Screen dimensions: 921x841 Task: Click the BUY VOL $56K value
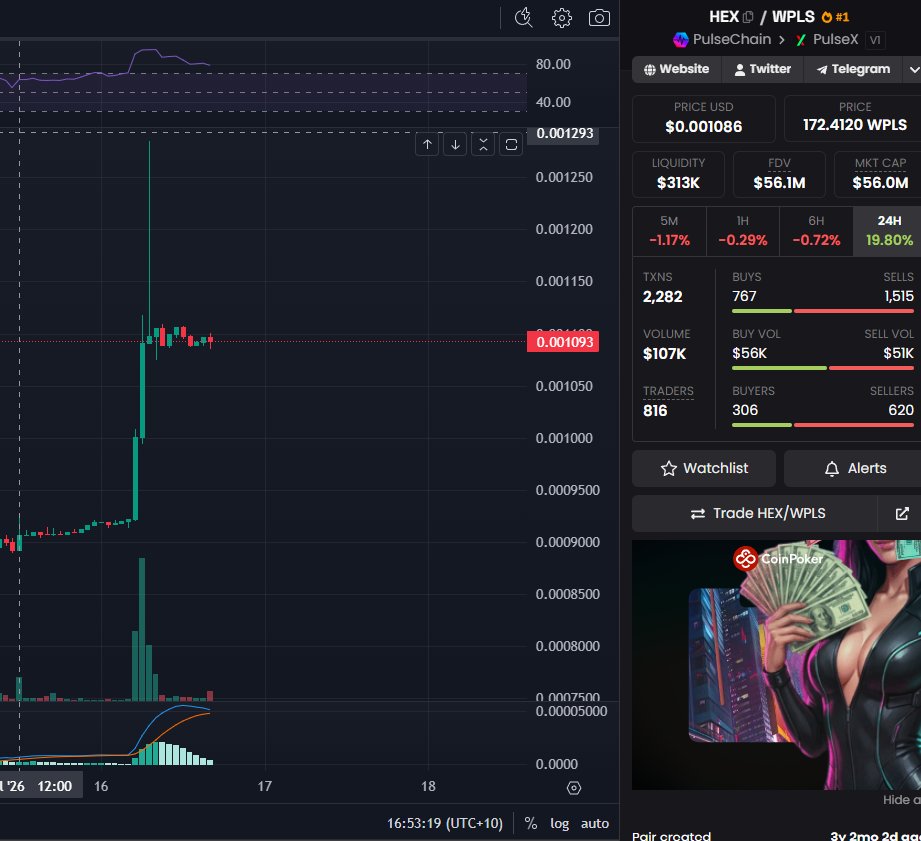749,353
